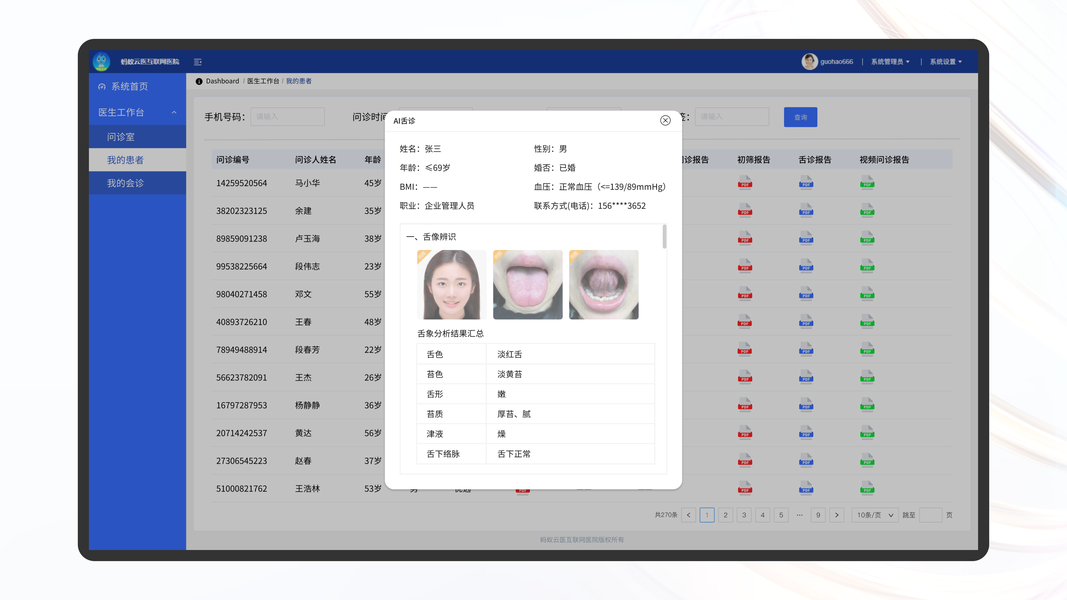Image resolution: width=1067 pixels, height=600 pixels.
Task: Click patient name 卢玉海
Action: point(307,239)
